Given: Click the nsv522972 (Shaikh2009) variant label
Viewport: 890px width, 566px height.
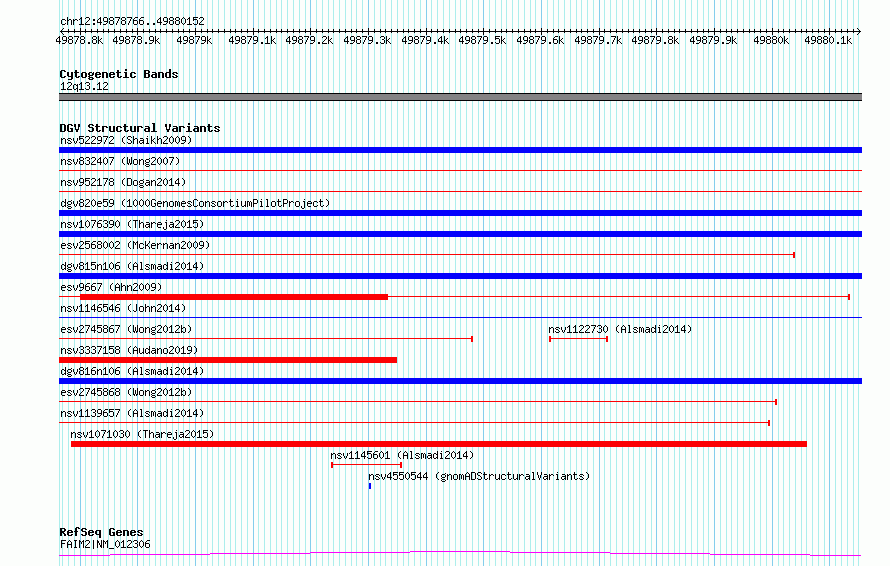Looking at the screenshot, I should coord(126,140).
